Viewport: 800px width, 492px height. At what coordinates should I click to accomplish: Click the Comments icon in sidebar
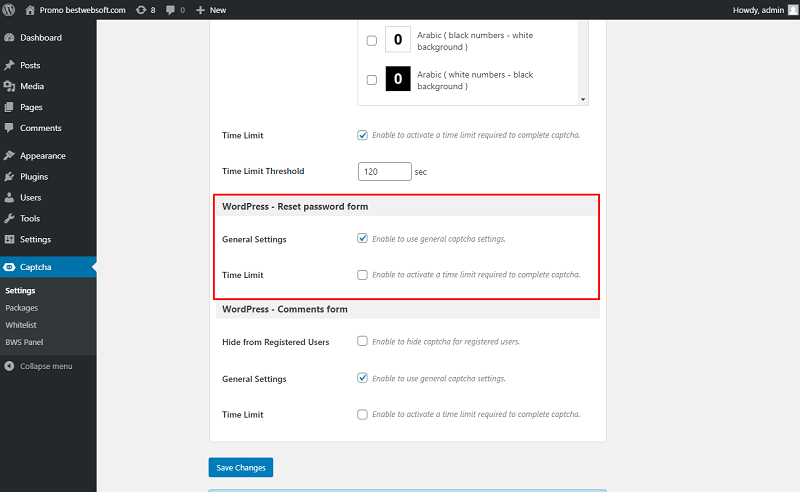point(9,128)
